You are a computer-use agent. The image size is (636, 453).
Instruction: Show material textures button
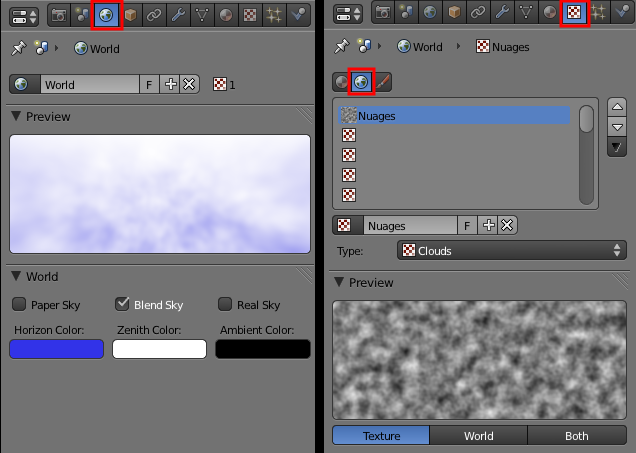click(342, 82)
